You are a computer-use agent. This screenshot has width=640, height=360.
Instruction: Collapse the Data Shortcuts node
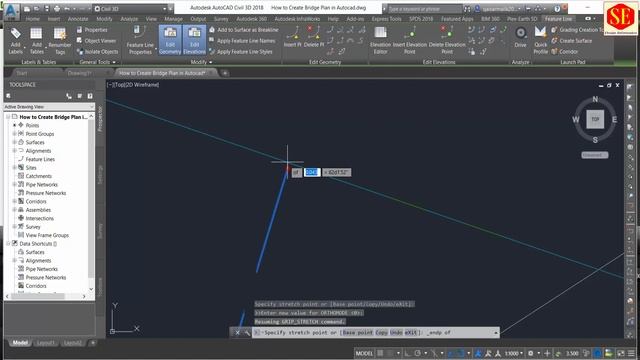click(x=8, y=244)
